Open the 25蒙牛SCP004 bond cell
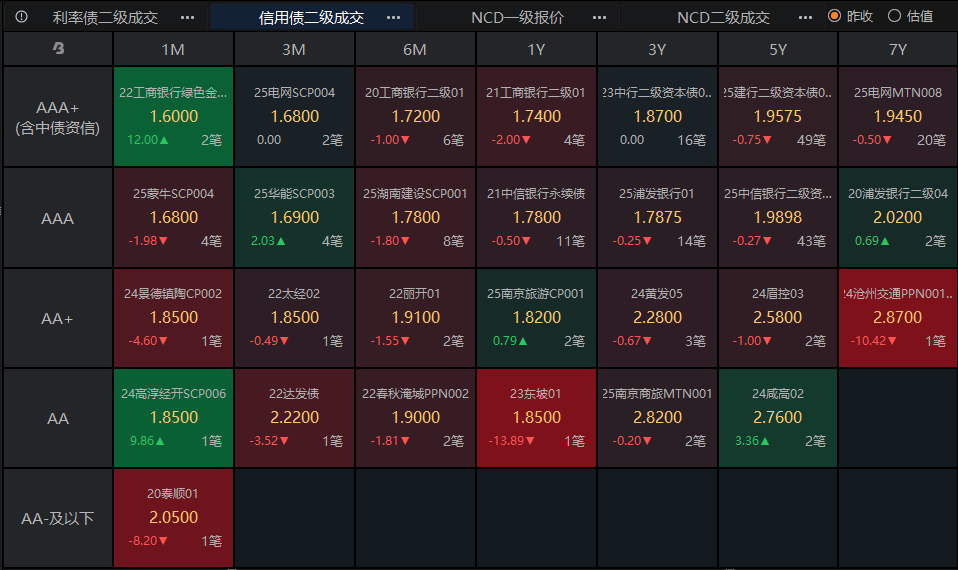 174,217
